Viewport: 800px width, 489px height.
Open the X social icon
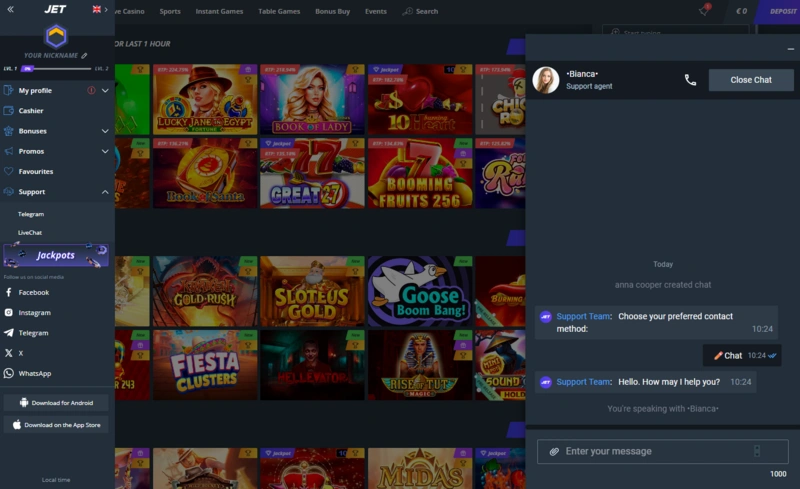[9, 353]
